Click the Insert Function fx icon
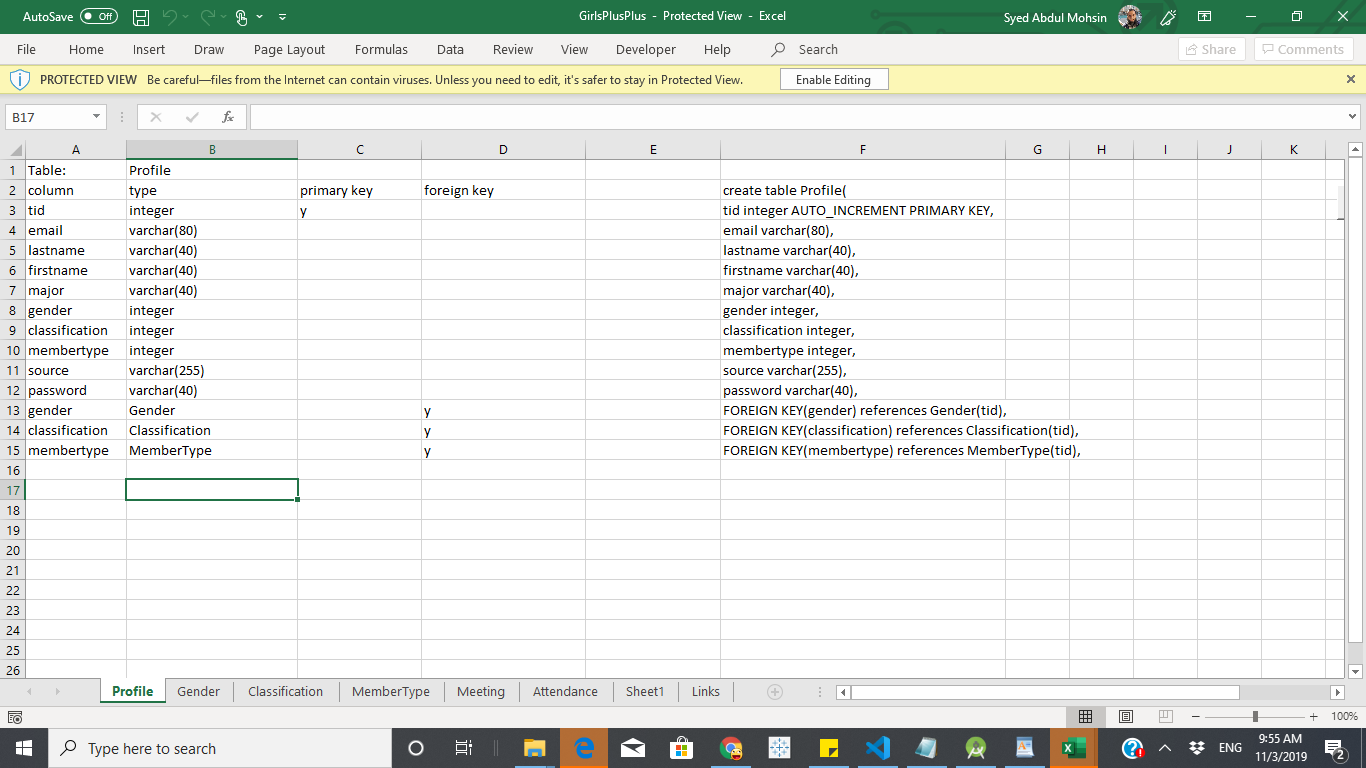1366x768 pixels. (x=228, y=117)
